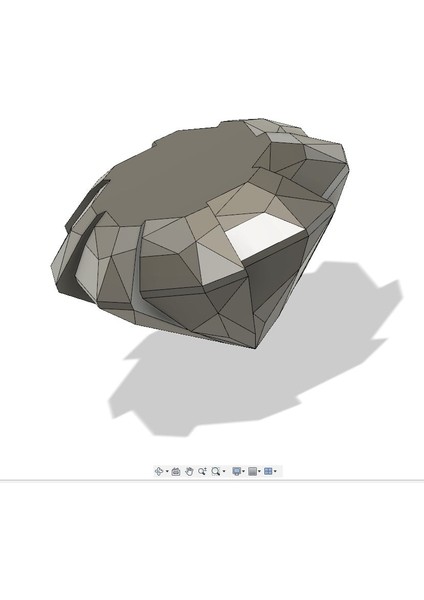The width and height of the screenshot is (424, 600).
Task: Select the Pan hand tool
Action: [189, 471]
